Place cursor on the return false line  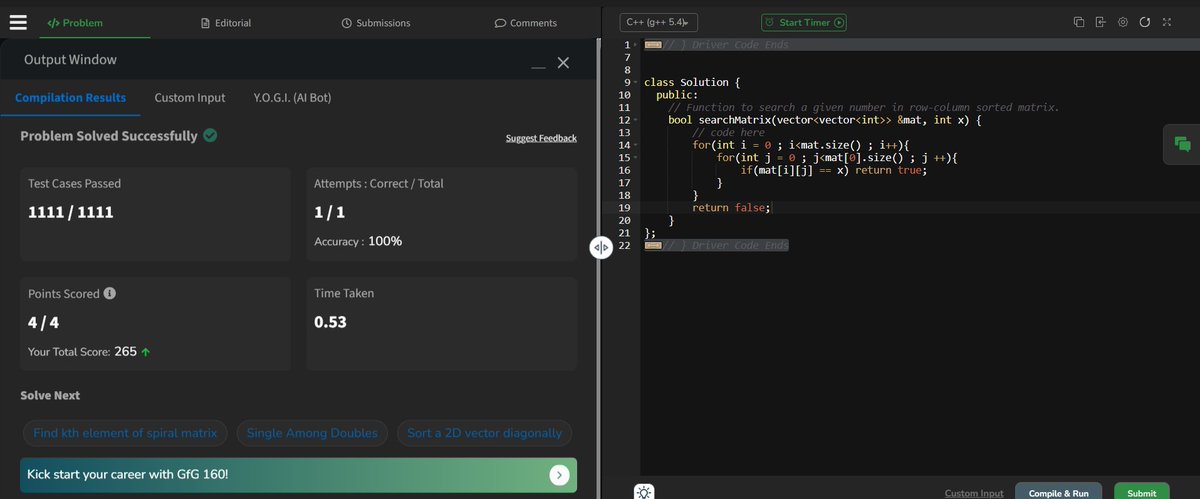click(731, 207)
